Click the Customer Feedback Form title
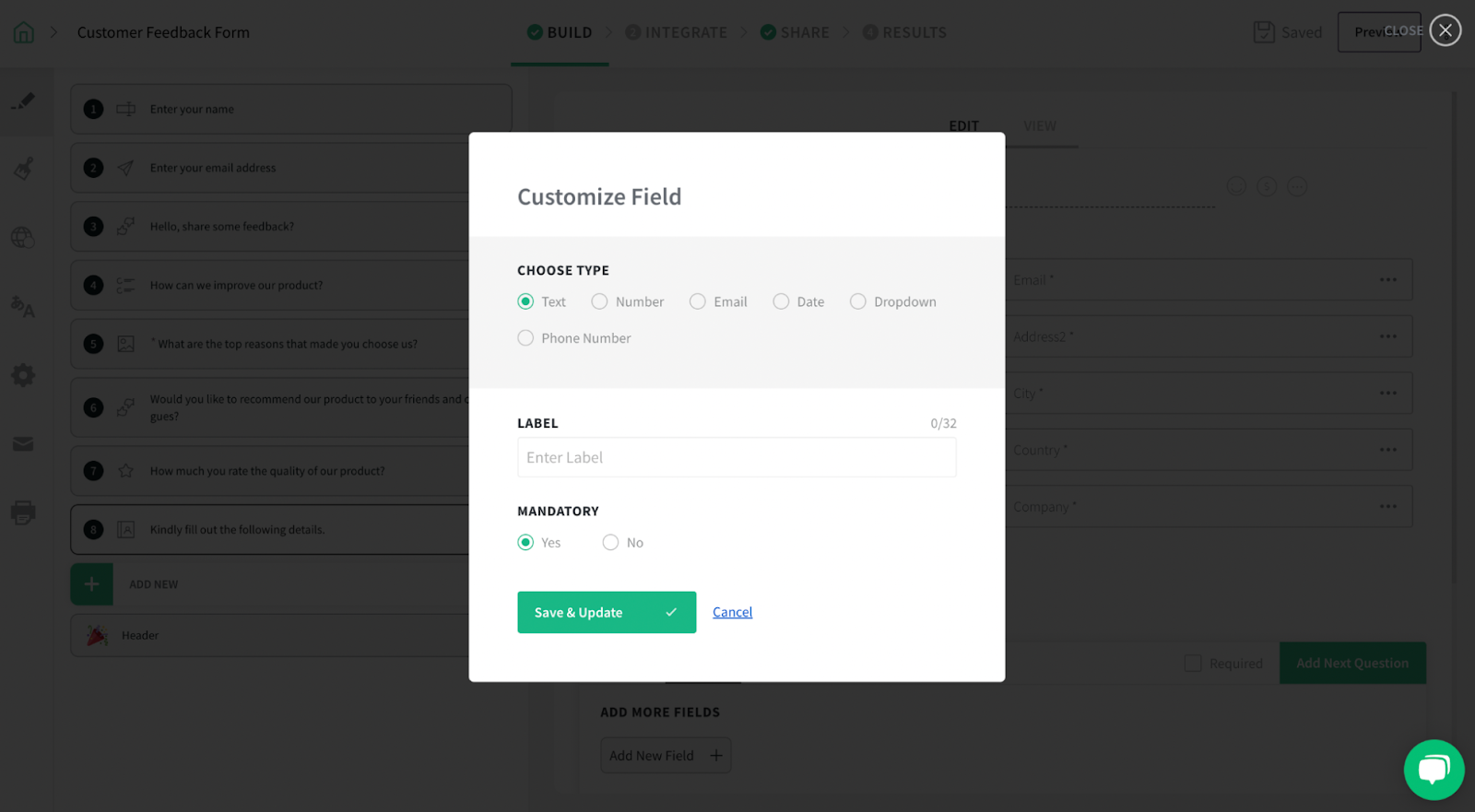Image resolution: width=1475 pixels, height=812 pixels. [x=163, y=32]
